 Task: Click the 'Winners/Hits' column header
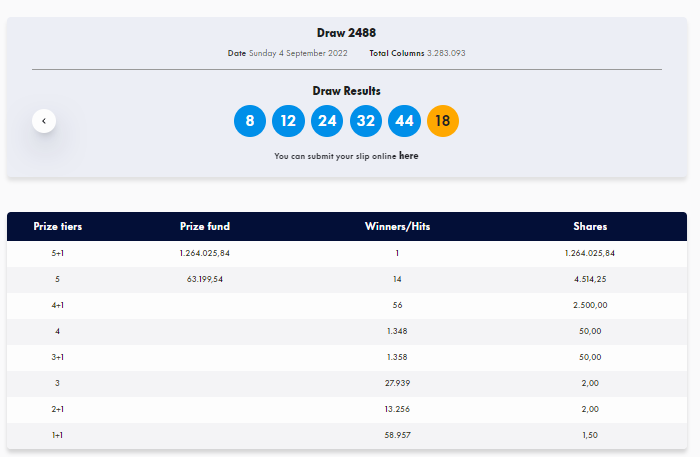point(397,227)
